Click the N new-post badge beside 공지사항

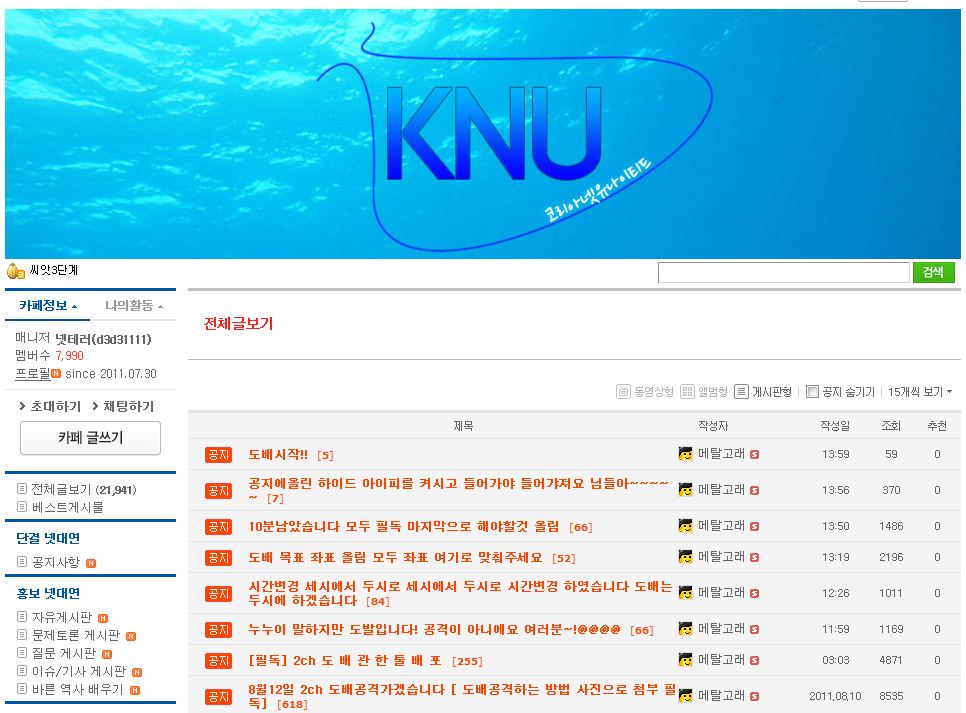tap(91, 563)
